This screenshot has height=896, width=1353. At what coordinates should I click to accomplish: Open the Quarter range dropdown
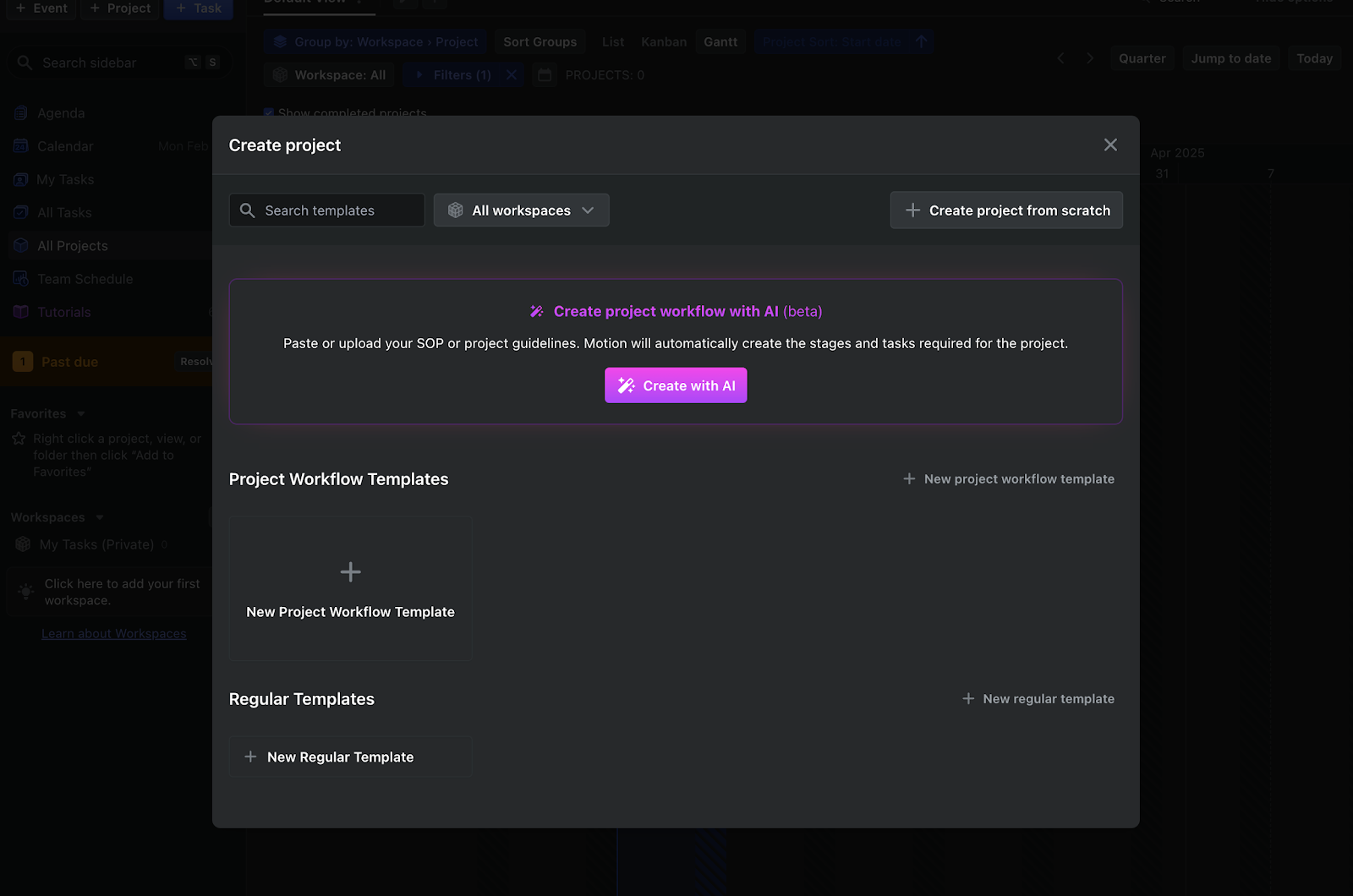pos(1142,58)
